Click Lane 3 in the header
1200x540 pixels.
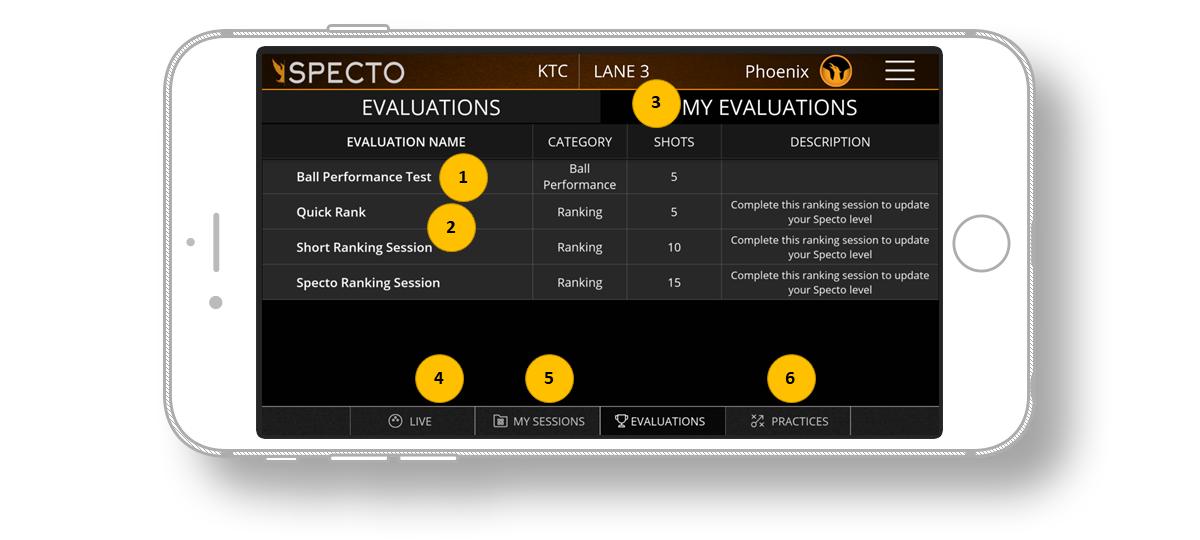click(x=621, y=71)
